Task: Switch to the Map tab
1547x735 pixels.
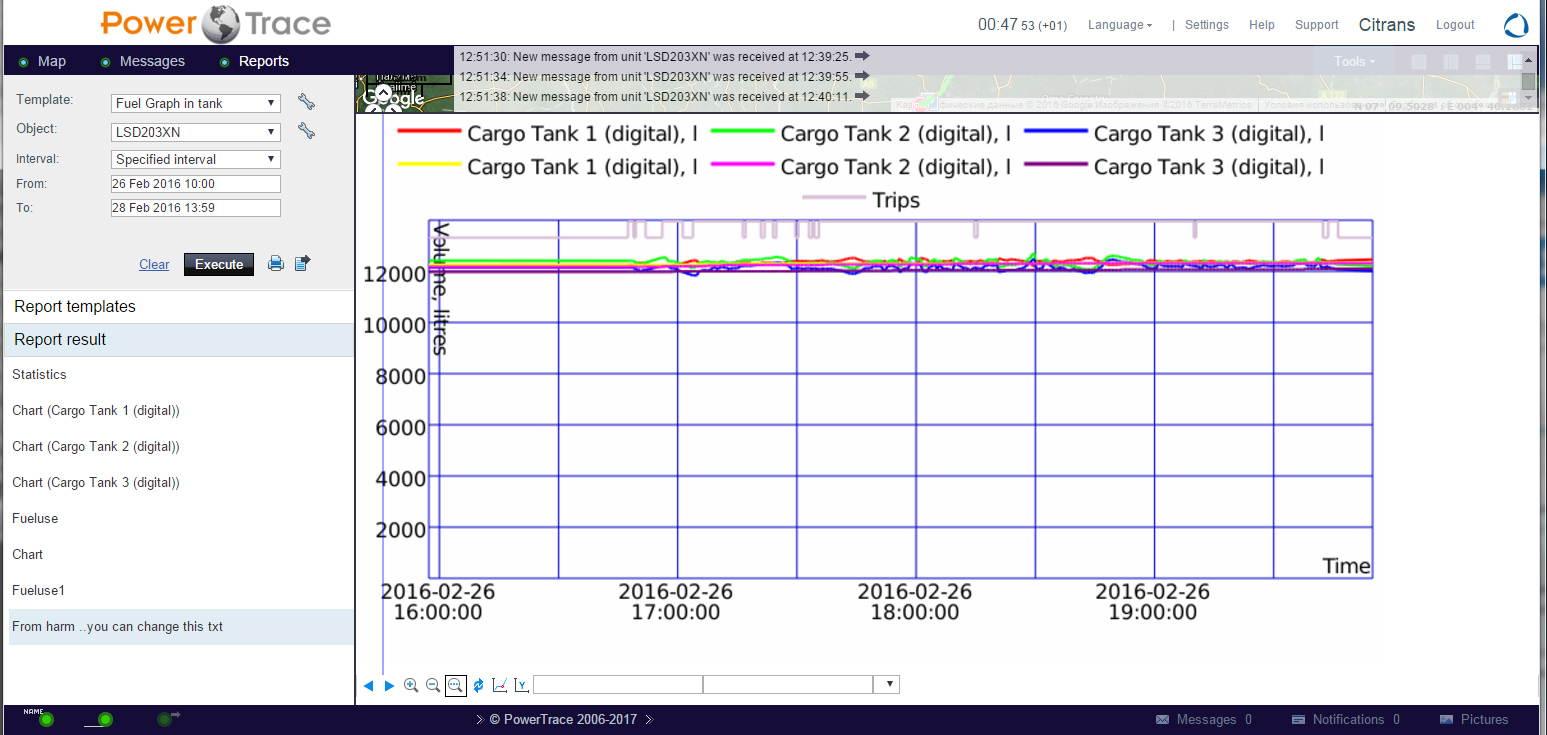Action: [x=52, y=61]
